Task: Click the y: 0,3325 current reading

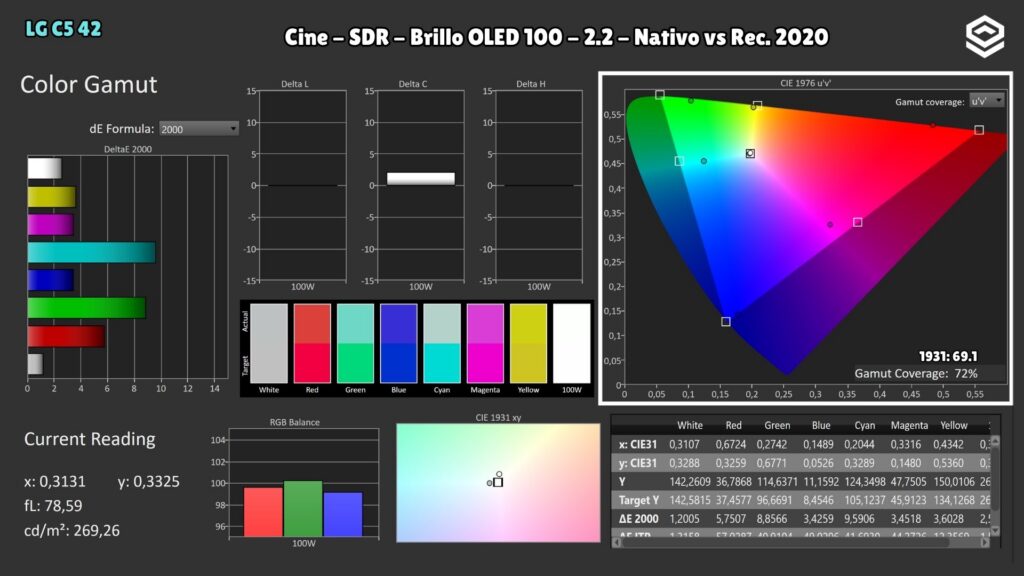Action: (148, 481)
